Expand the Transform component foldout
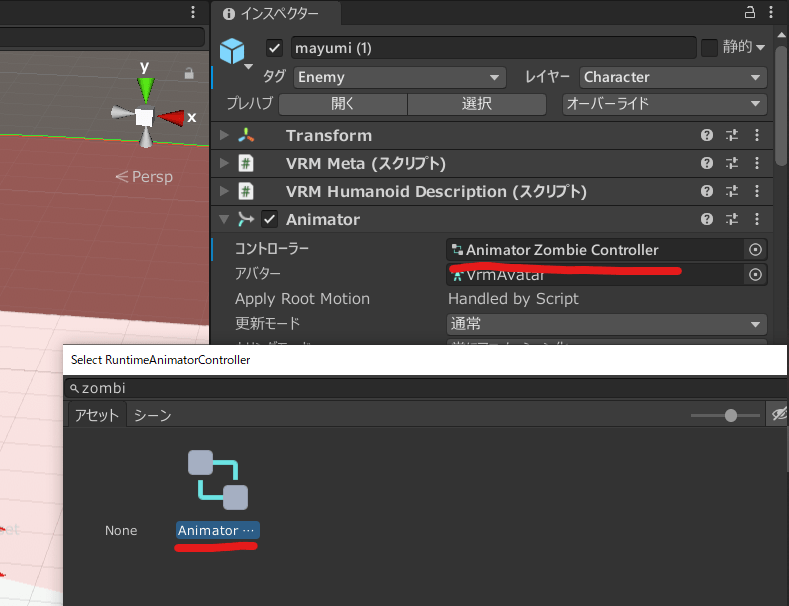 click(x=223, y=136)
